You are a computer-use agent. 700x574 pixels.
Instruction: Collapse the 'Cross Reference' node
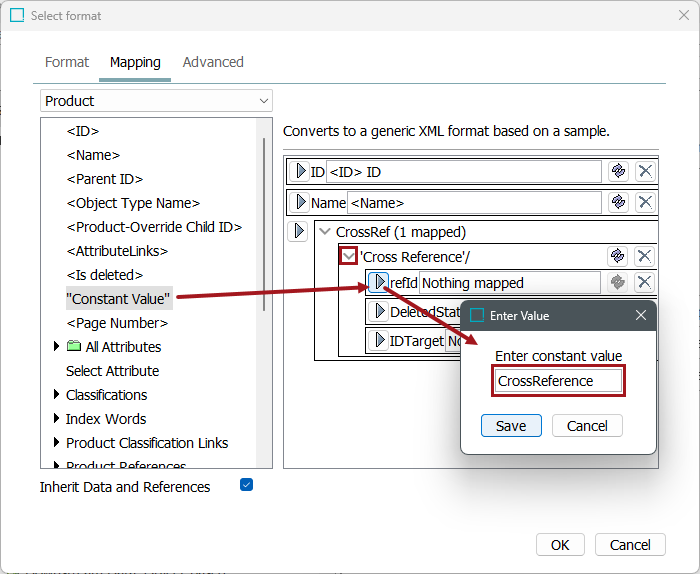coord(348,256)
